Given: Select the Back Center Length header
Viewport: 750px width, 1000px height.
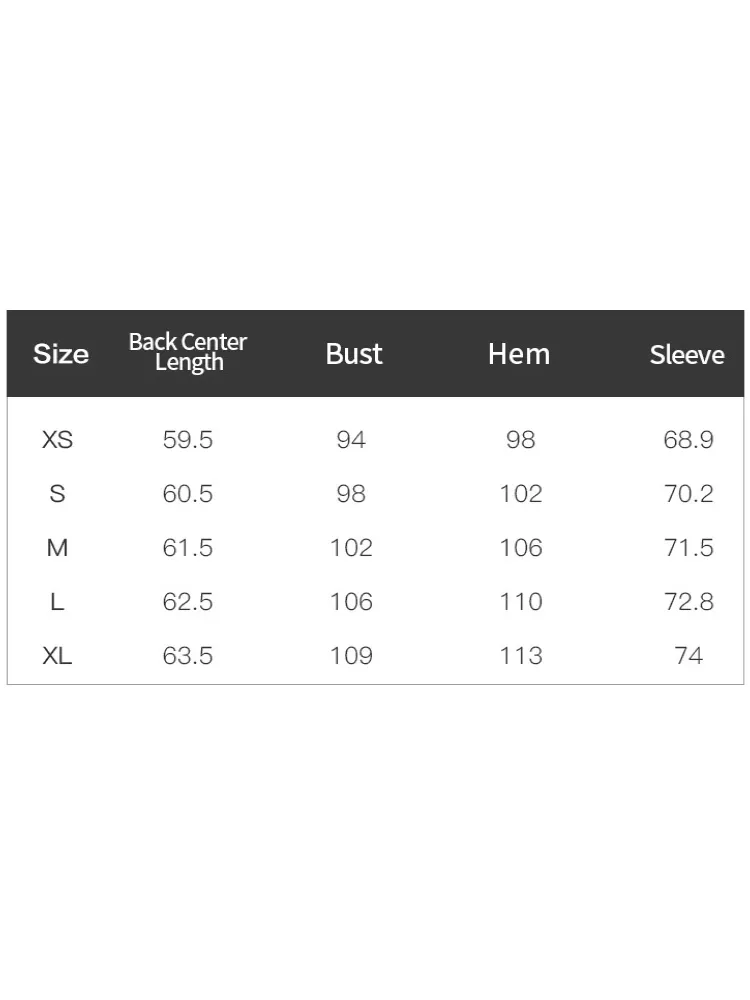Looking at the screenshot, I should point(188,352).
